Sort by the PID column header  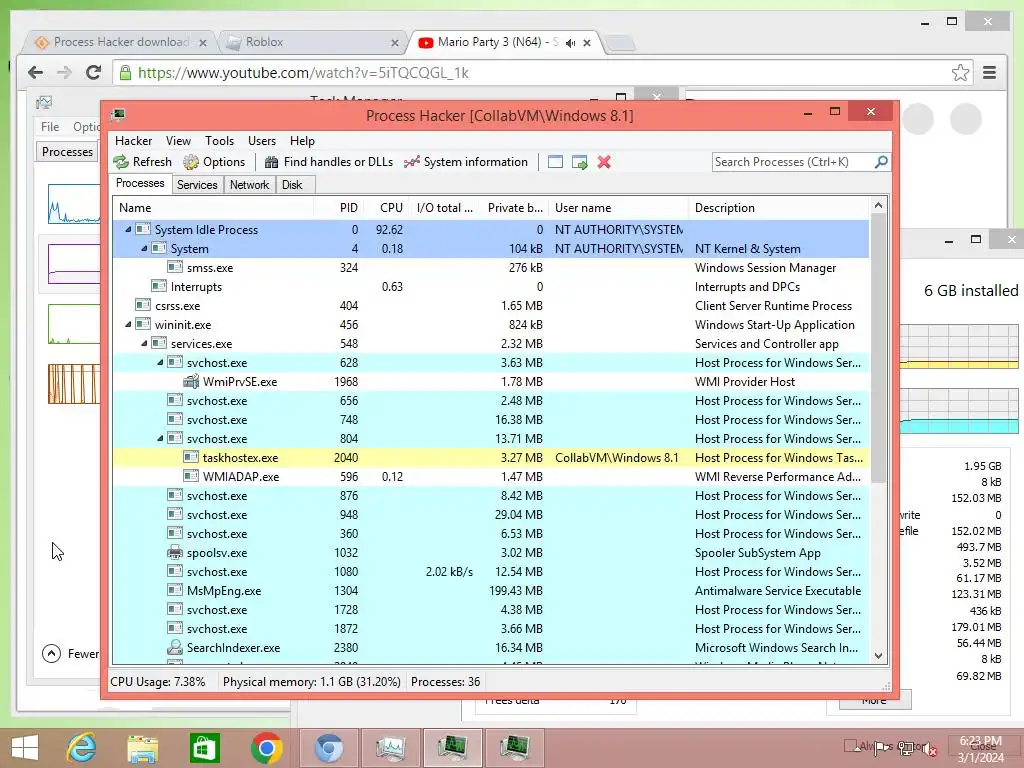[340, 208]
